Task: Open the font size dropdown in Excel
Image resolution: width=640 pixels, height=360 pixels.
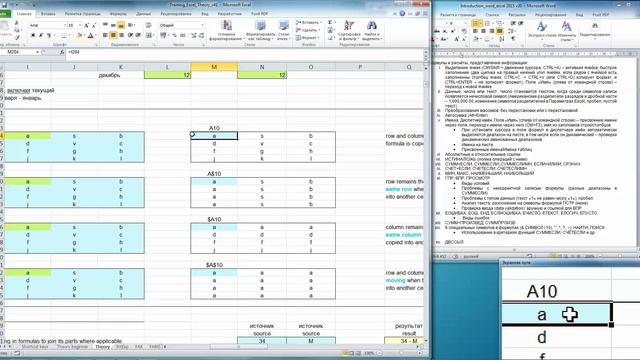Action: click(x=79, y=25)
